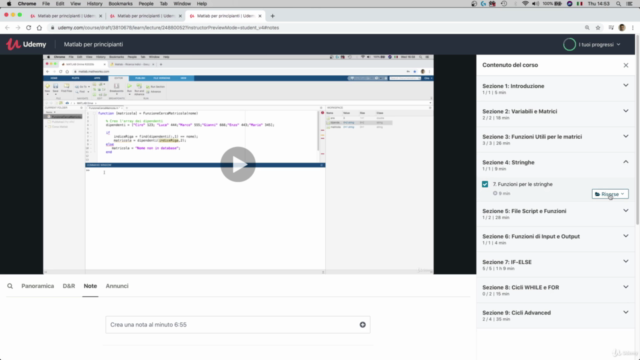The image size is (640, 360).
Task: Switch to the second Matlab browser tab
Action: point(145,16)
